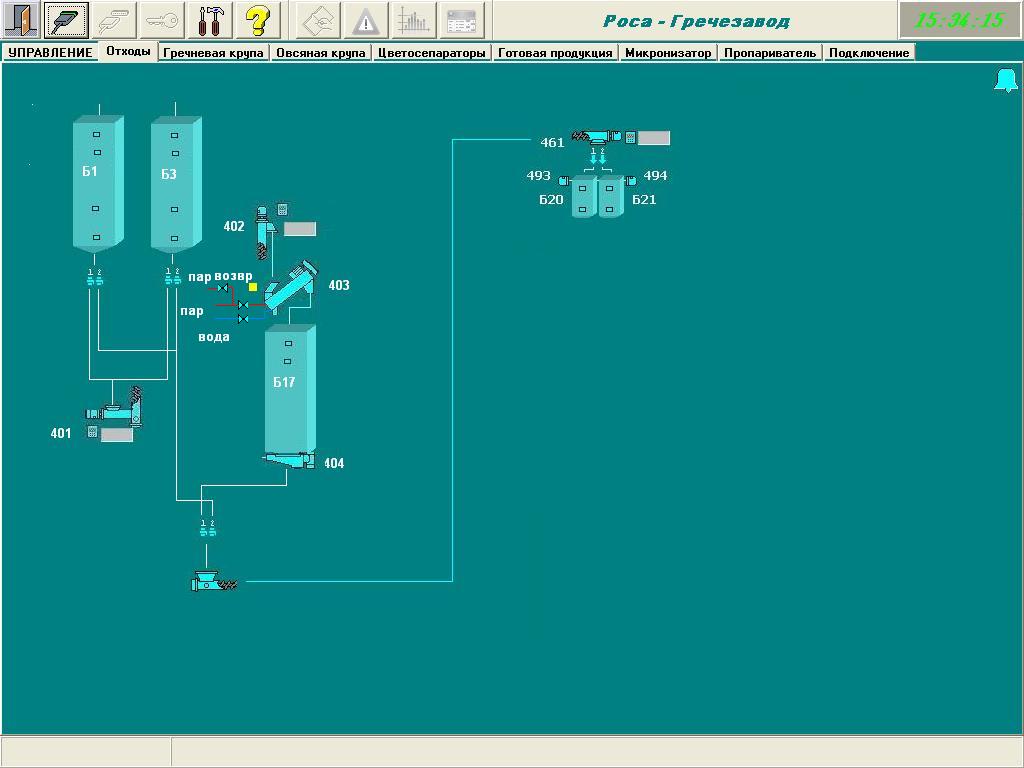The image size is (1024, 768).
Task: Toggle gate 1 under silo Б1
Action: click(91, 279)
